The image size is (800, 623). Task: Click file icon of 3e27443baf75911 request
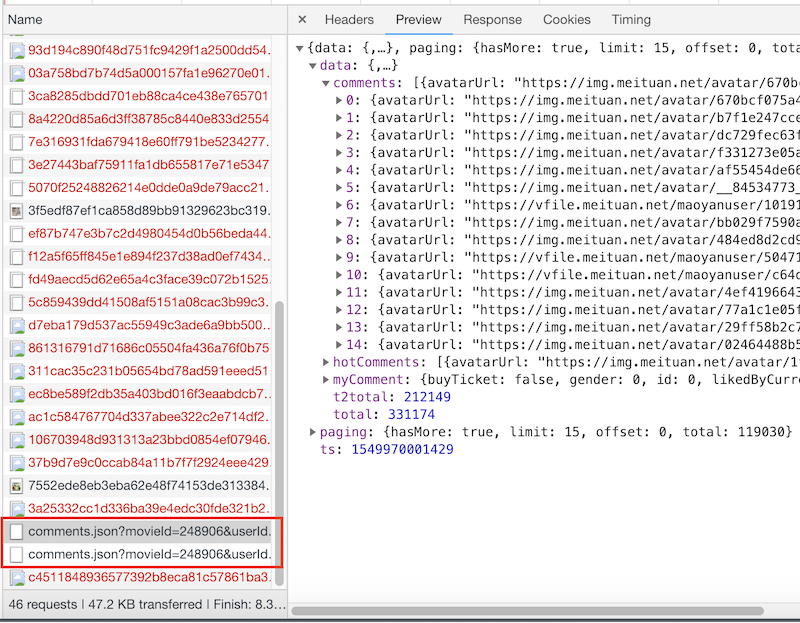click(17, 165)
